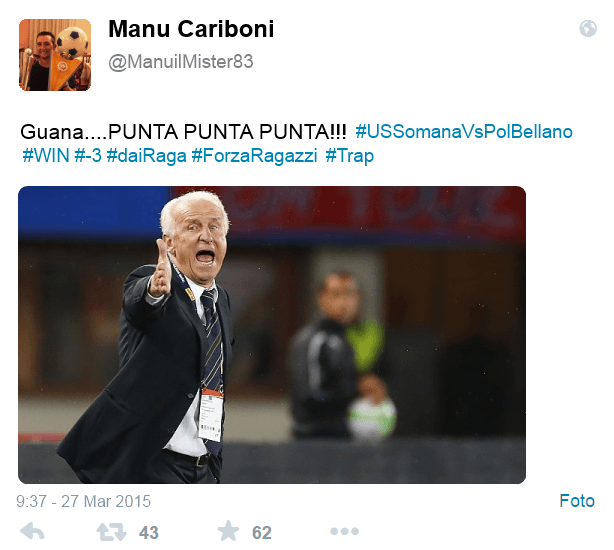Open the #WIN hashtag
The image size is (614, 550).
(x=46, y=156)
